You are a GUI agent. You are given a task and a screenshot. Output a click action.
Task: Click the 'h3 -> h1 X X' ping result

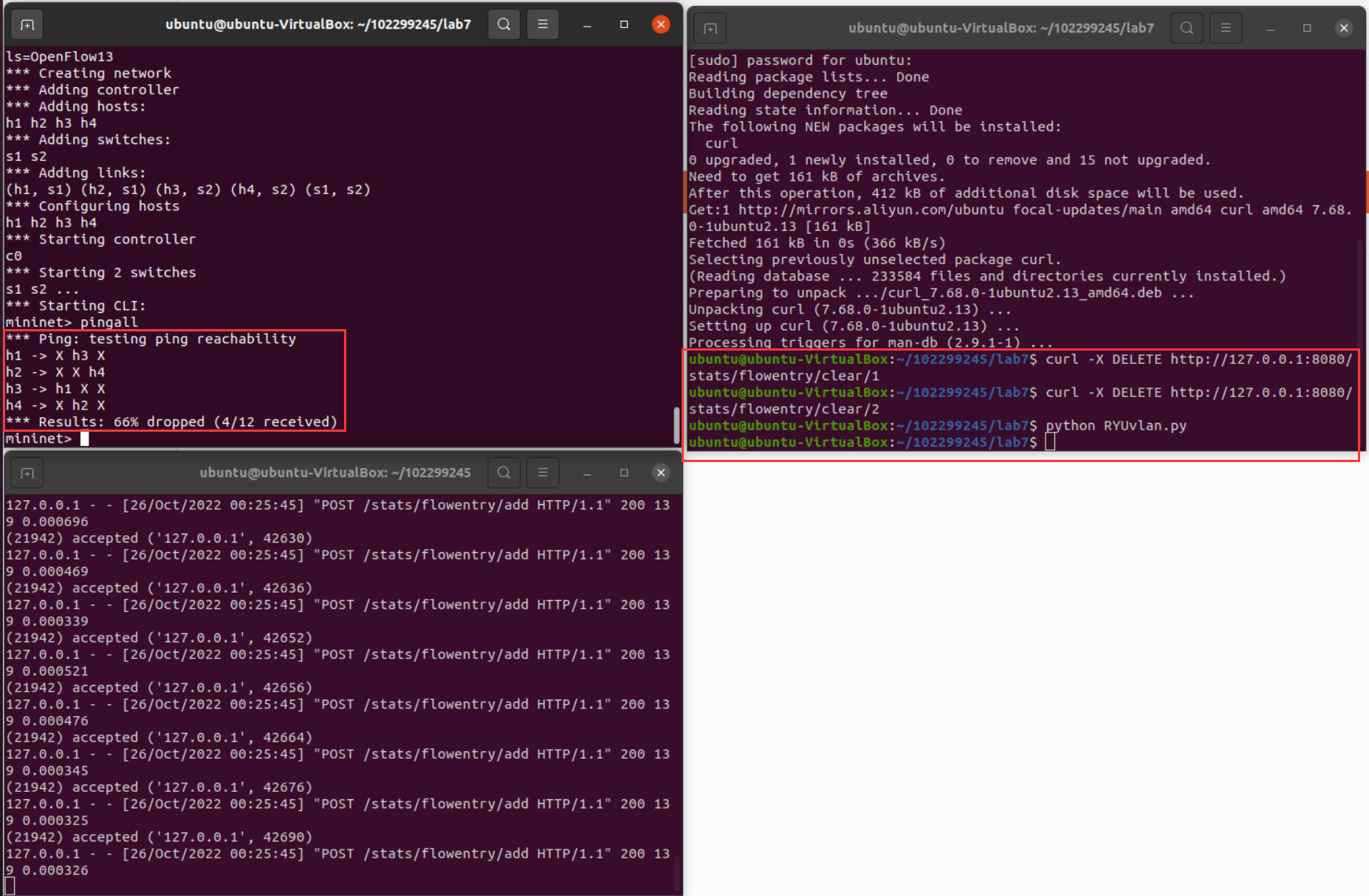(x=55, y=389)
